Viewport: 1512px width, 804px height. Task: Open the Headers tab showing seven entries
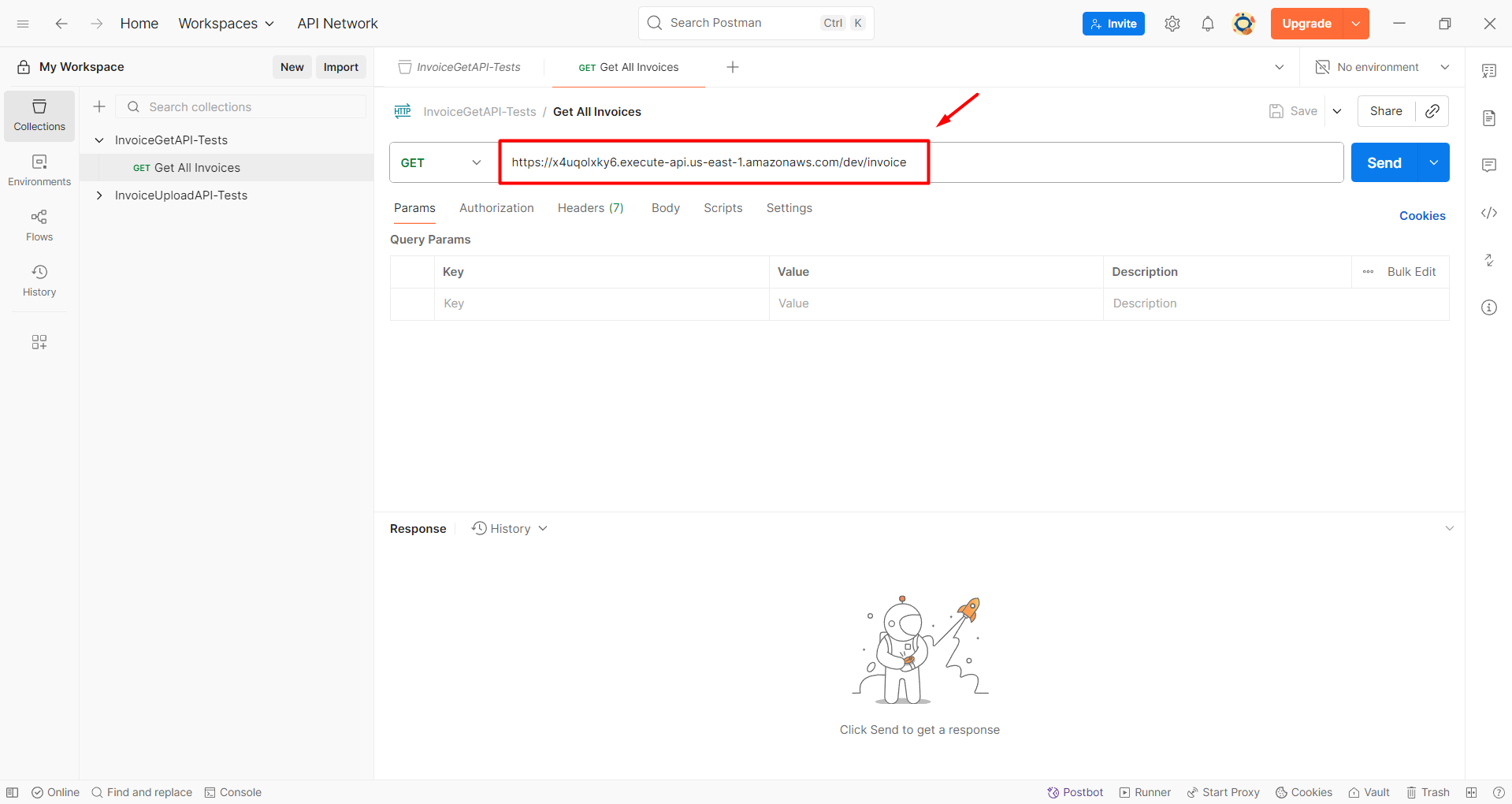coord(589,207)
